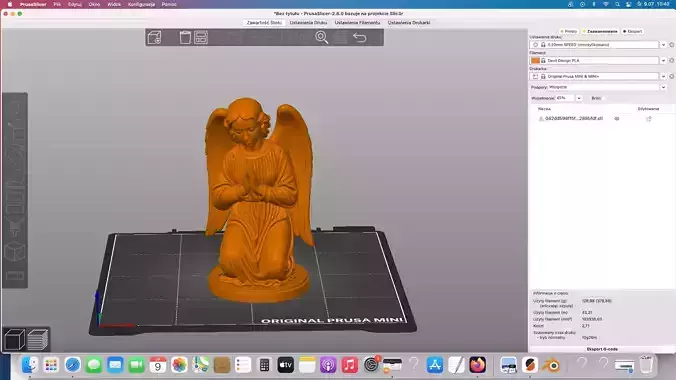Open App Store from the dock
The width and height of the screenshot is (676, 380).
click(435, 365)
